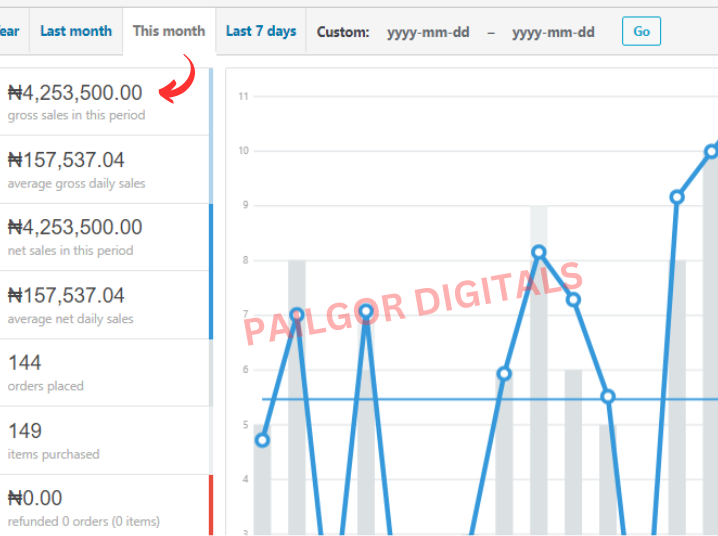
Task: Click the data point at value 10
Action: (x=711, y=152)
